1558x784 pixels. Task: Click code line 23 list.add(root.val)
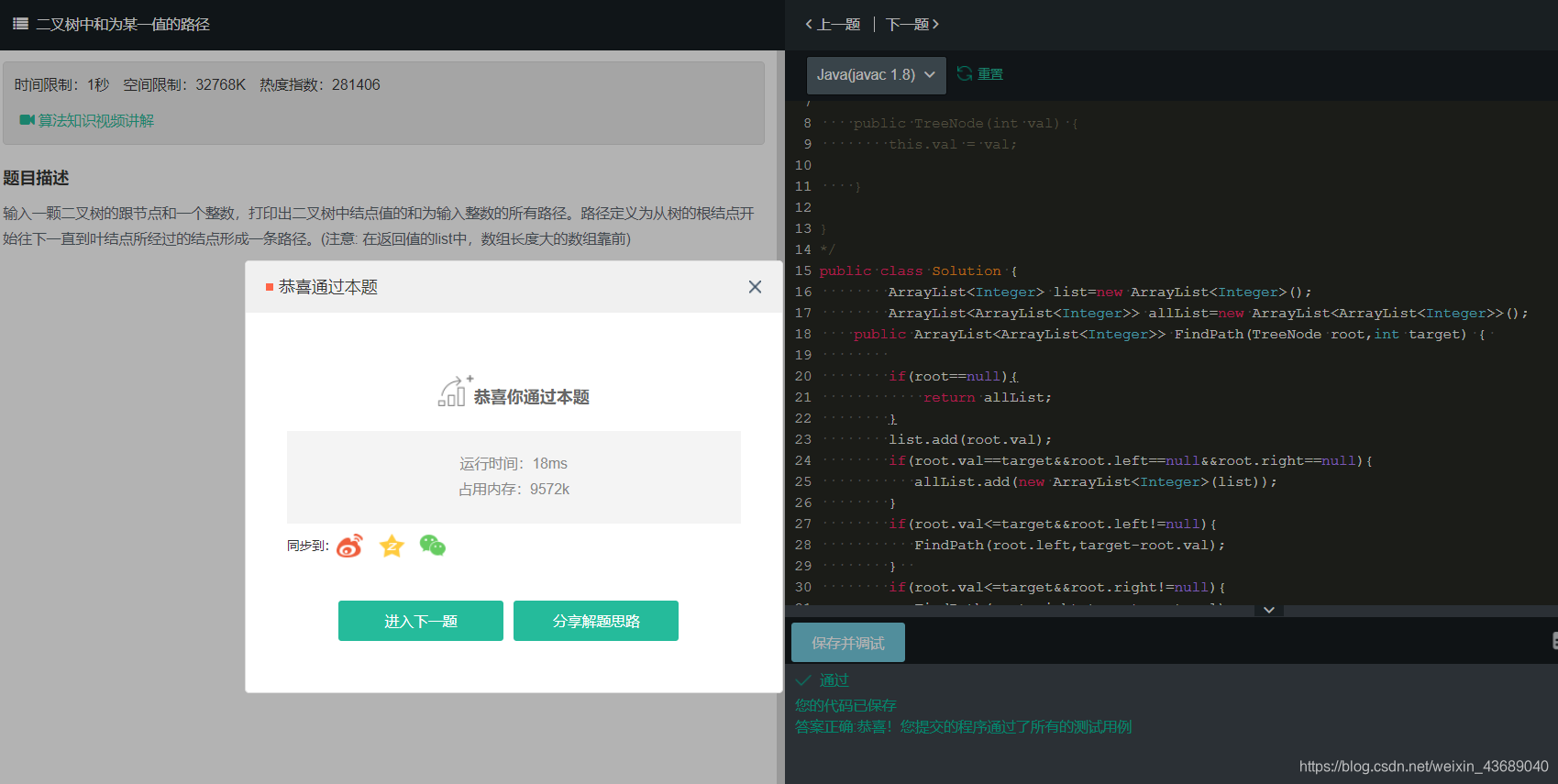(970, 440)
